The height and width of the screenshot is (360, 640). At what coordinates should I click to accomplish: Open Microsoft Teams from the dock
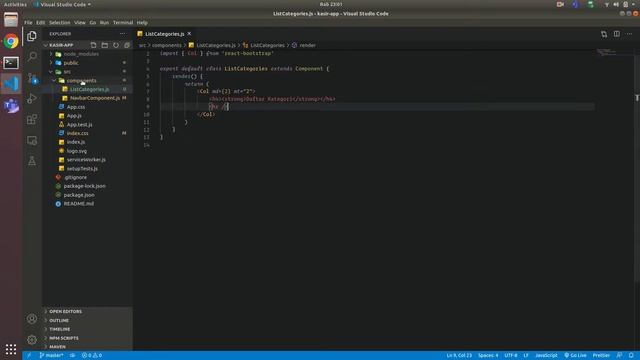point(11,105)
